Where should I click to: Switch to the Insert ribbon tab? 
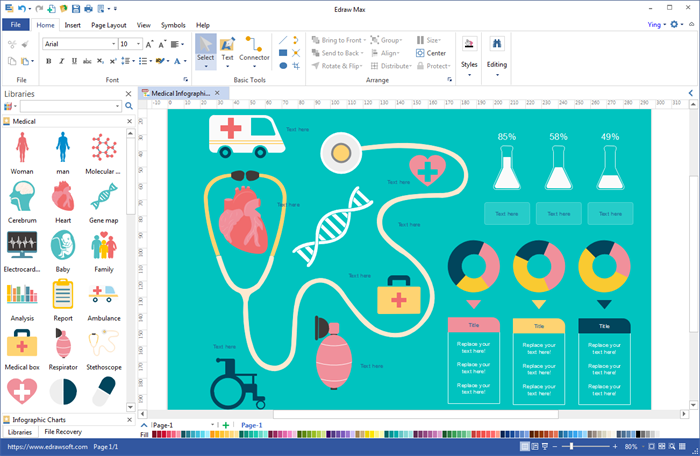click(x=72, y=25)
